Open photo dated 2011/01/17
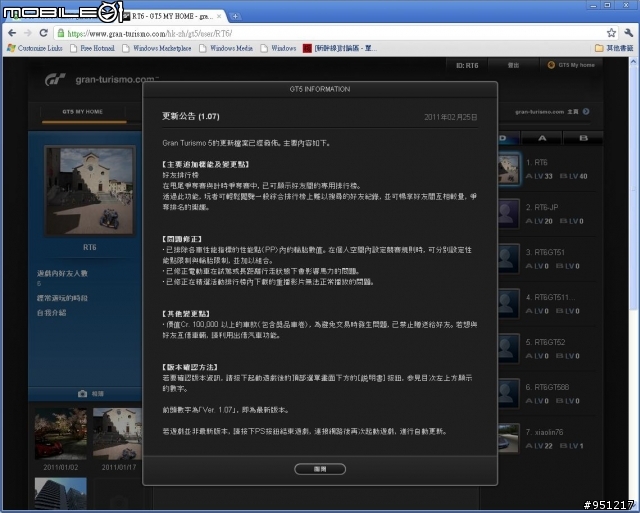Image resolution: width=640 pixels, height=513 pixels. tap(118, 434)
